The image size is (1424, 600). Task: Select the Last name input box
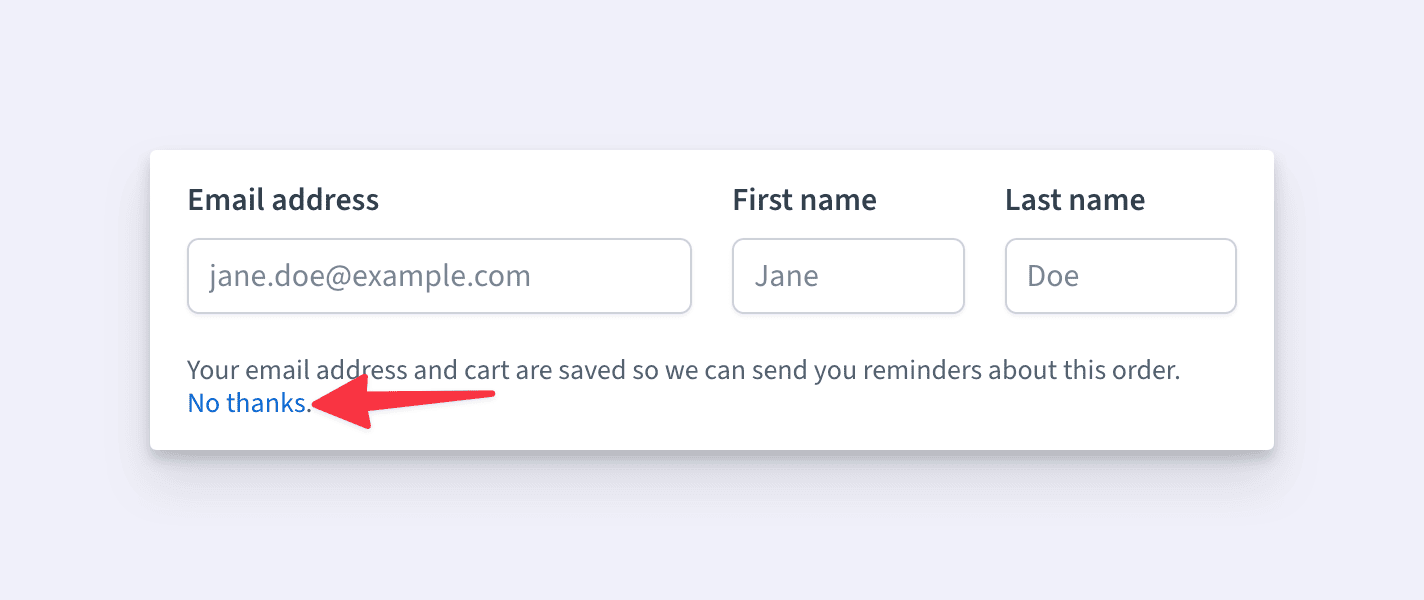1120,276
